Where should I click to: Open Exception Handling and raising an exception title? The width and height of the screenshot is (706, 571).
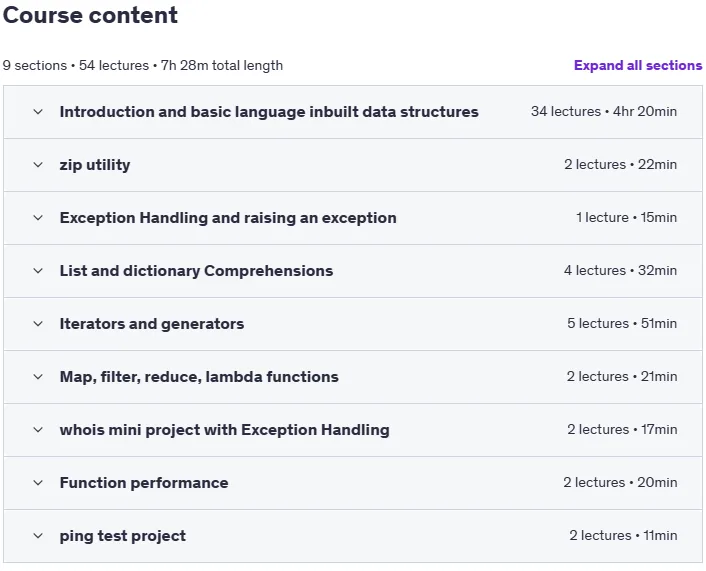coord(228,218)
